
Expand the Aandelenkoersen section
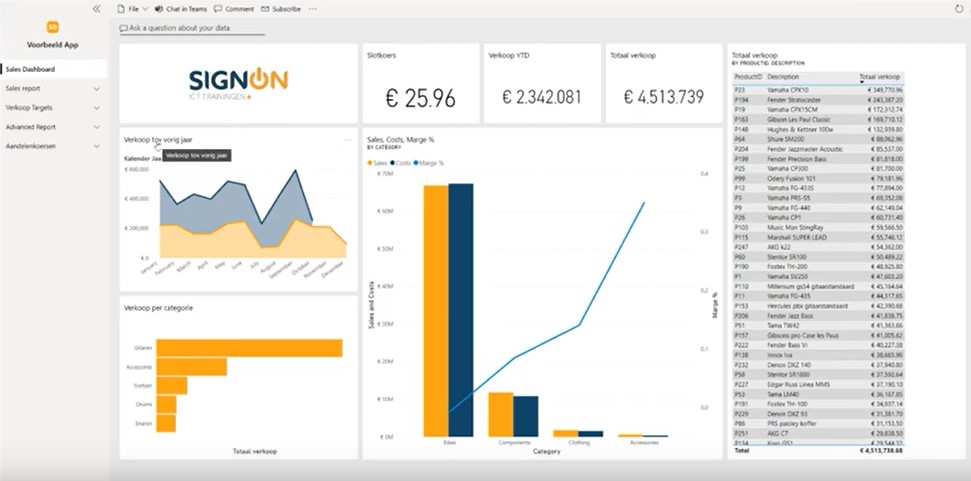pos(97,146)
